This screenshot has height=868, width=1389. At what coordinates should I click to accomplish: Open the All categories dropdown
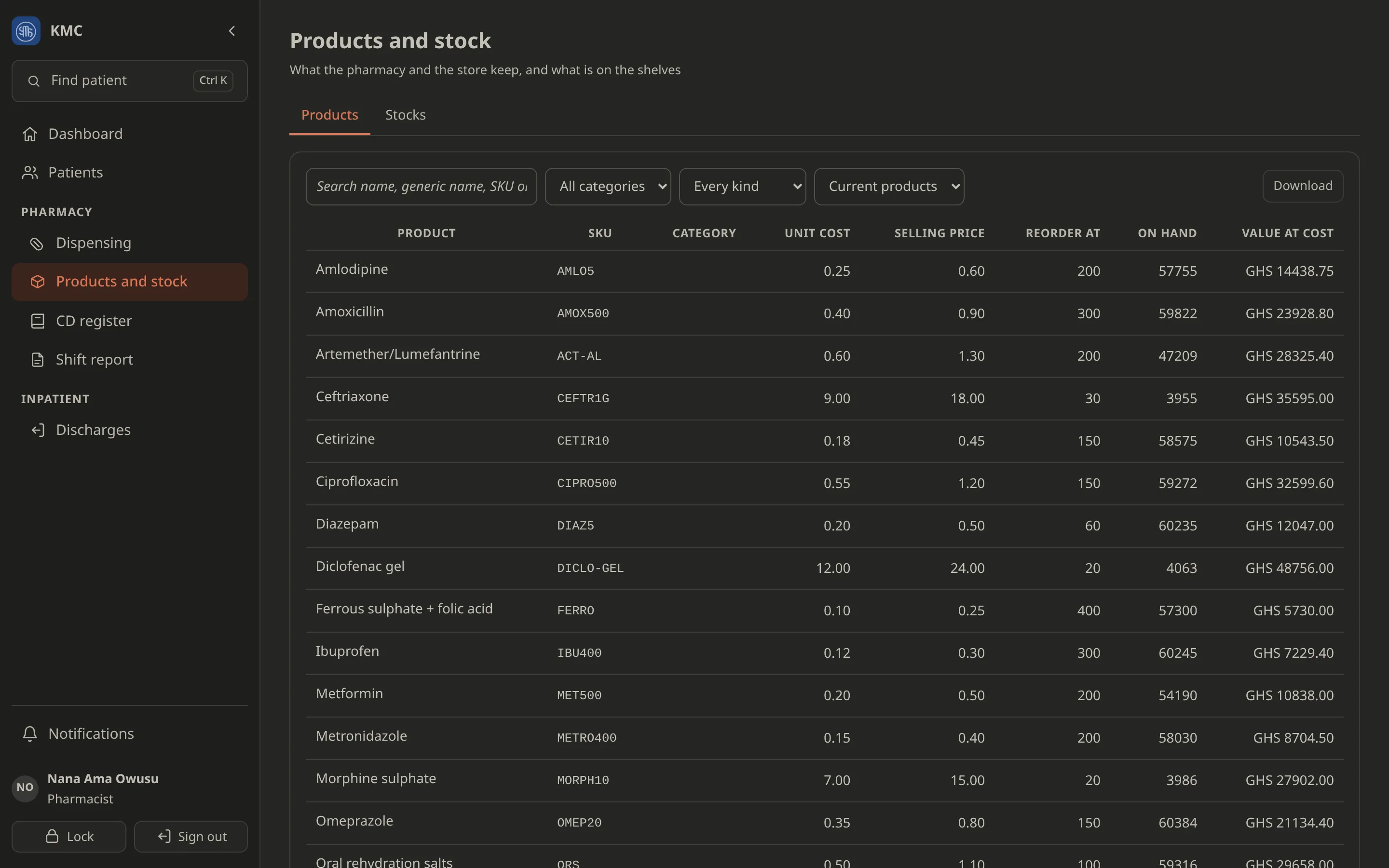(608, 187)
